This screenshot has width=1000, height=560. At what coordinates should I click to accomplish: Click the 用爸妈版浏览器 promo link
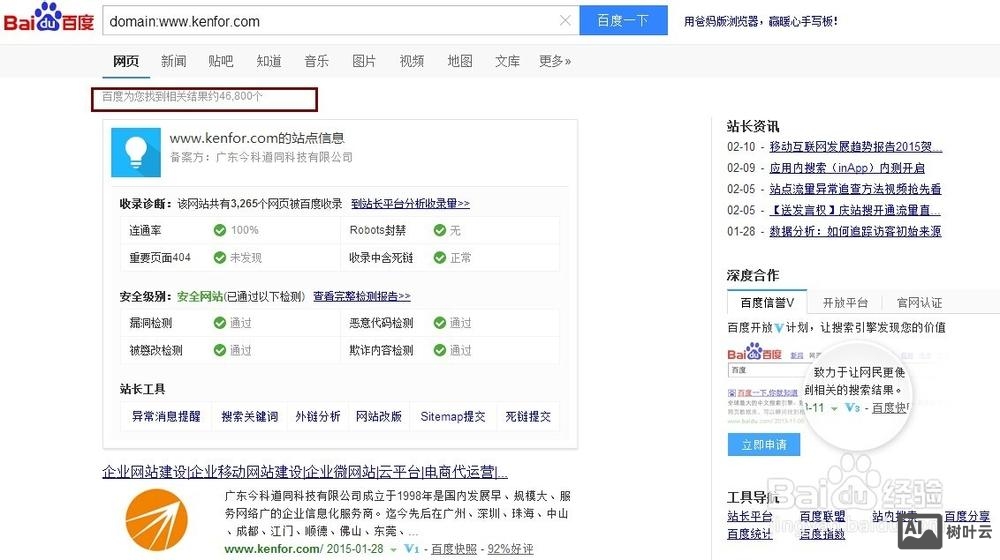[761, 21]
